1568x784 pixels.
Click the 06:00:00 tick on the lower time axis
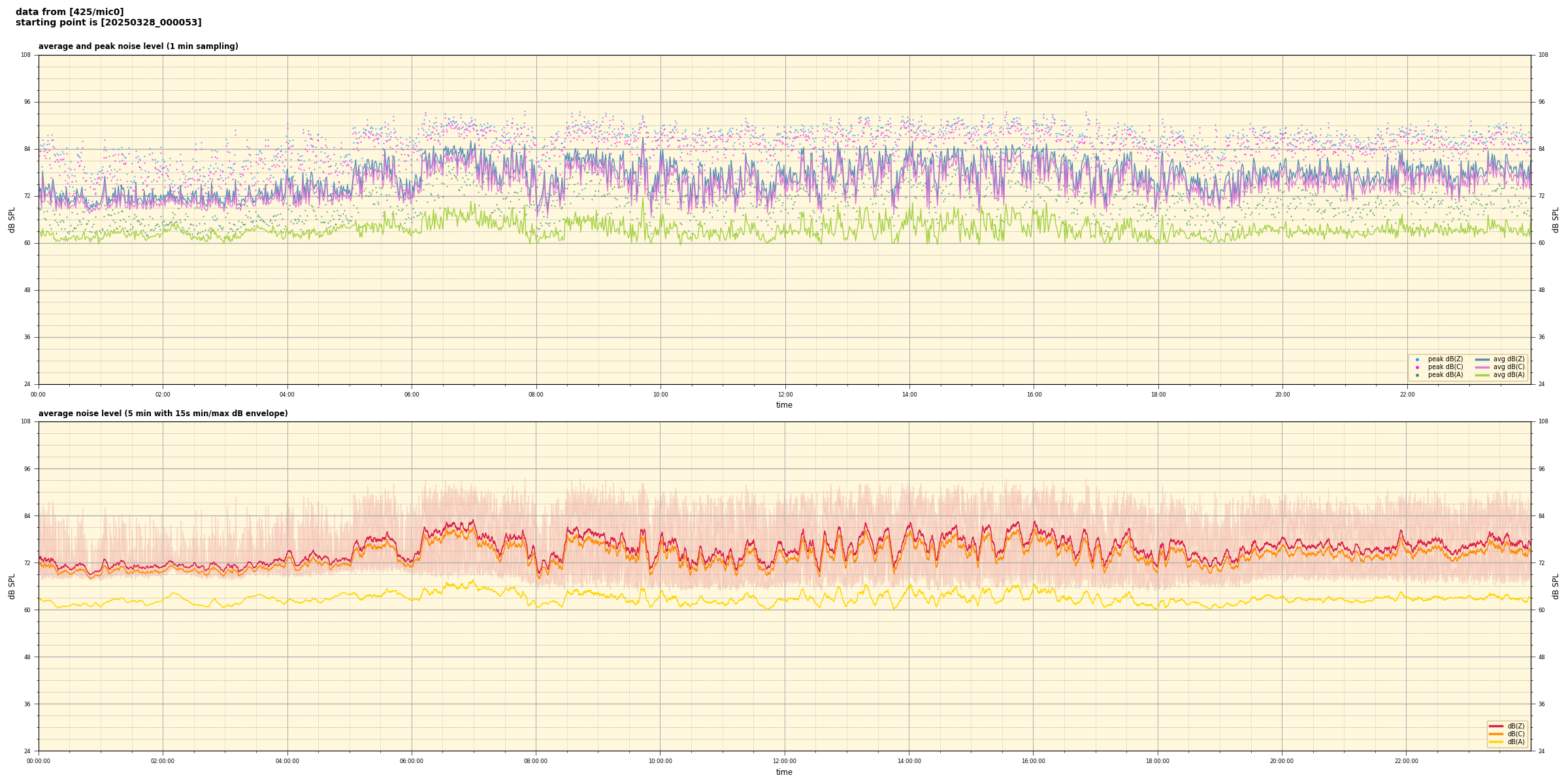pyautogui.click(x=412, y=761)
